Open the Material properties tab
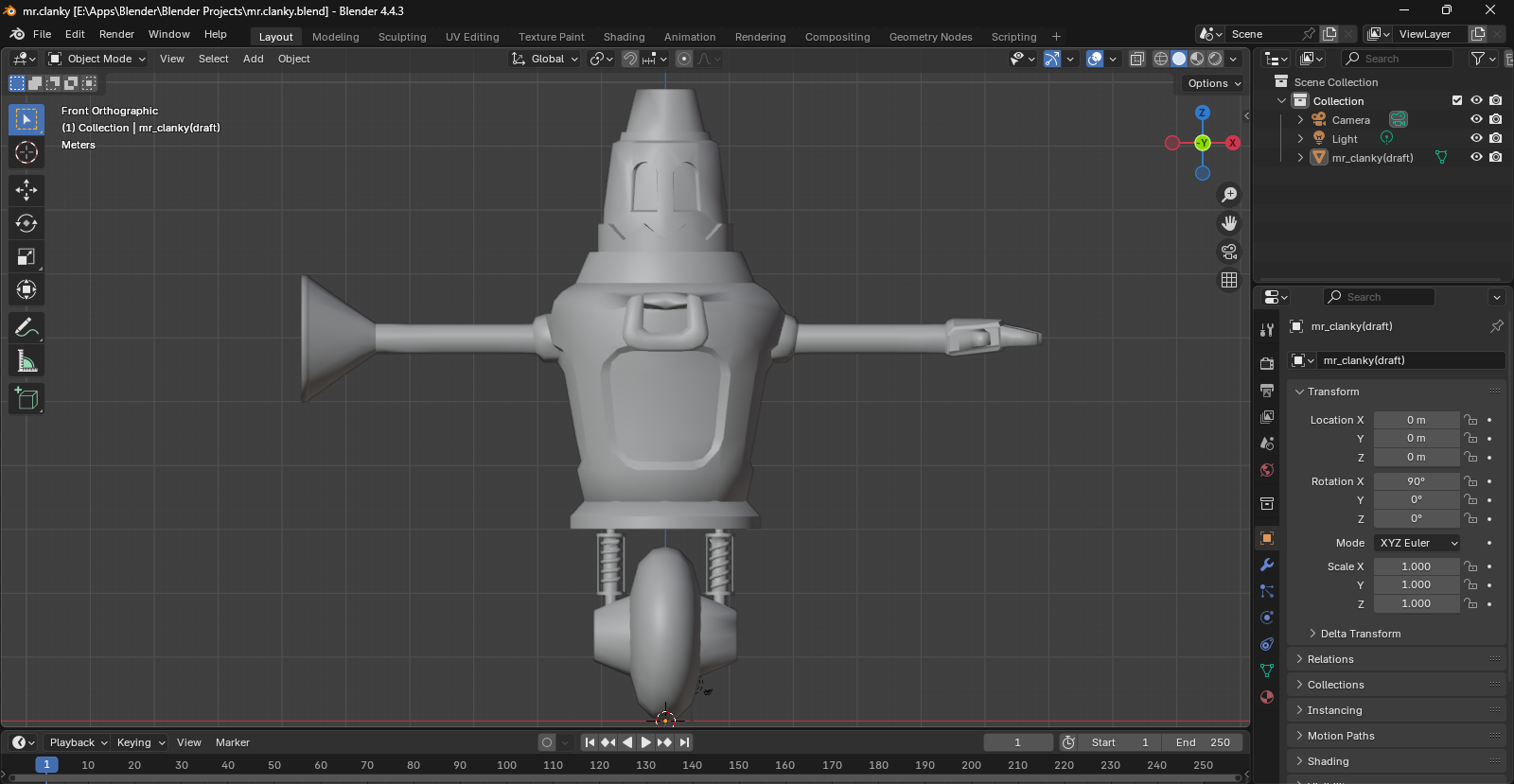This screenshot has width=1514, height=784. 1267,697
